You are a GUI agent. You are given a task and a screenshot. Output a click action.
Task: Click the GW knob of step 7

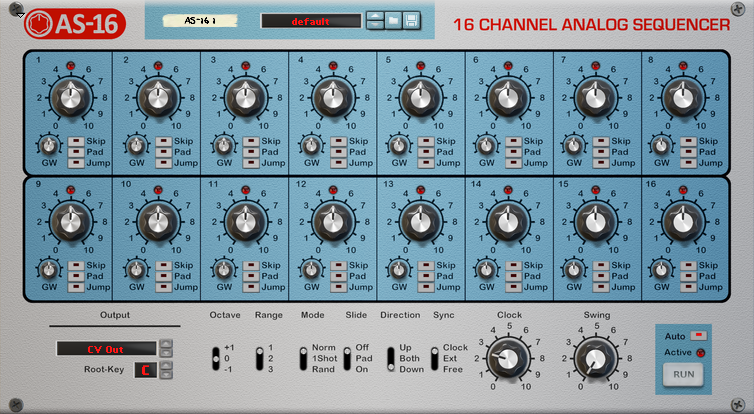point(573,145)
